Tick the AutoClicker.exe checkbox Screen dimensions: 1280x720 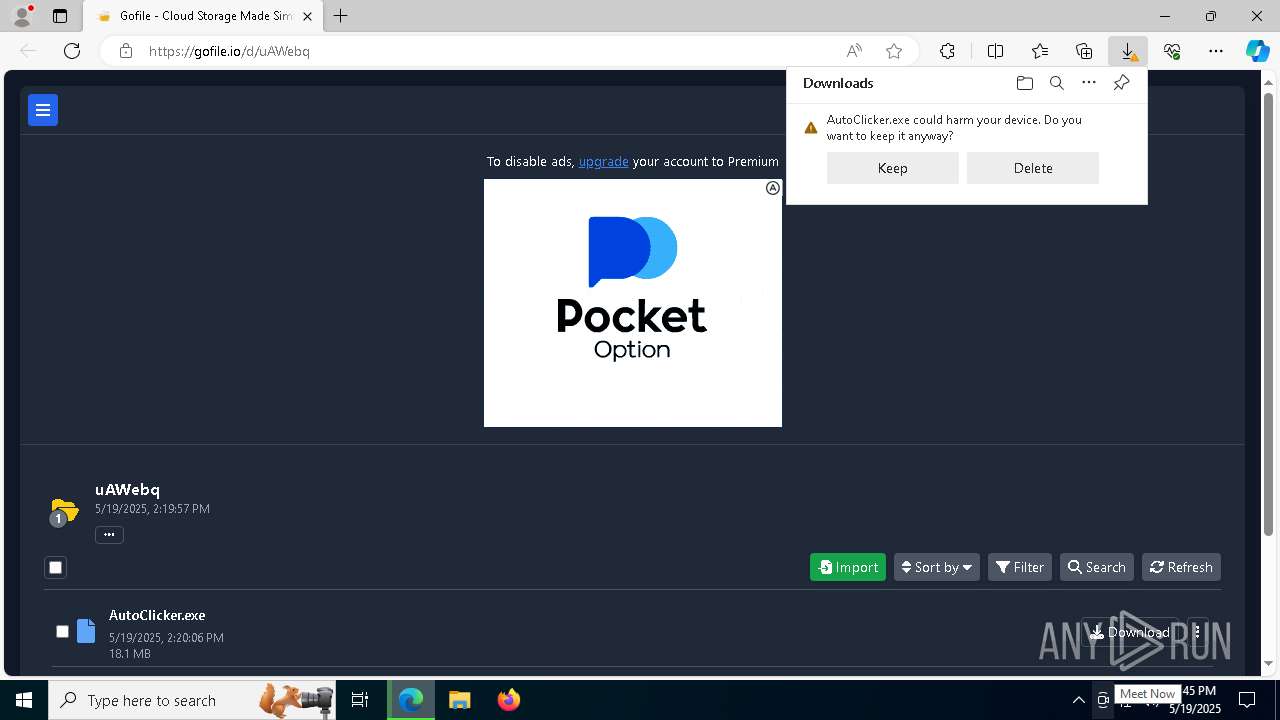point(62,631)
